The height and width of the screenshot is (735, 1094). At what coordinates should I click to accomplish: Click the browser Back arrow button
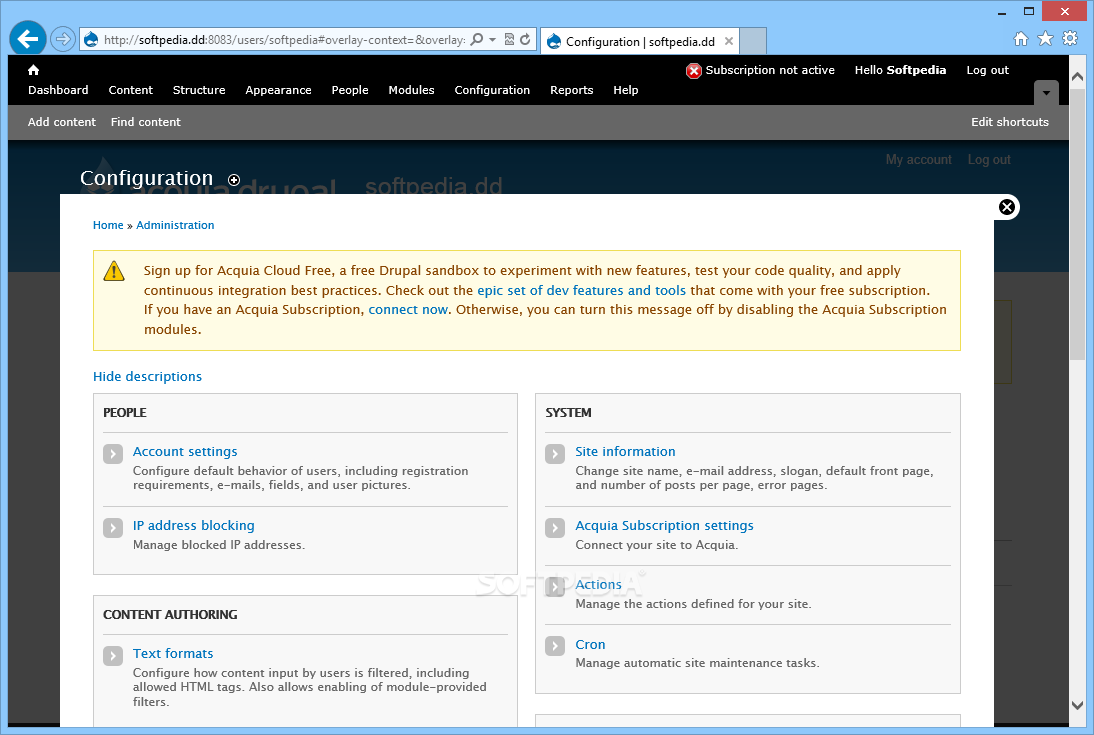tap(28, 39)
